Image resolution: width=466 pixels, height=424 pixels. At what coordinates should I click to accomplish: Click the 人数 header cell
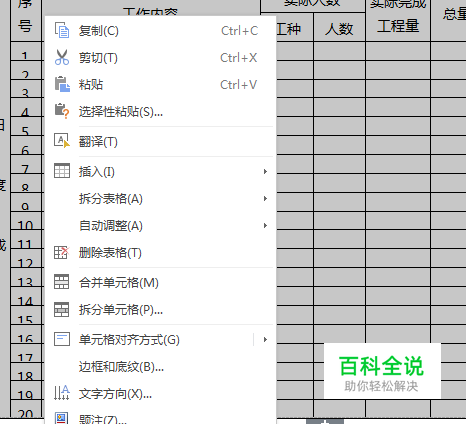tap(339, 27)
